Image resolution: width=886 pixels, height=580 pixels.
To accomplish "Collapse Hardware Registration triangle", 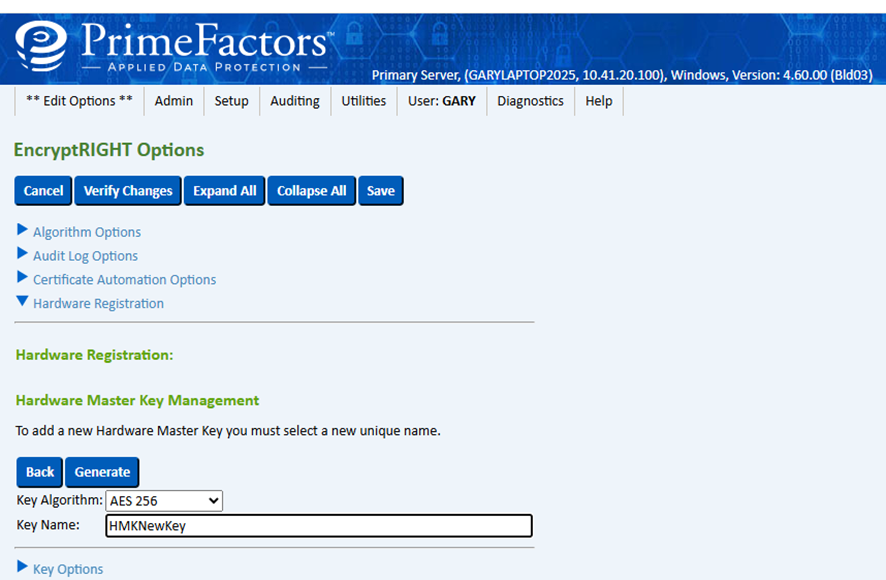I will 22,301.
